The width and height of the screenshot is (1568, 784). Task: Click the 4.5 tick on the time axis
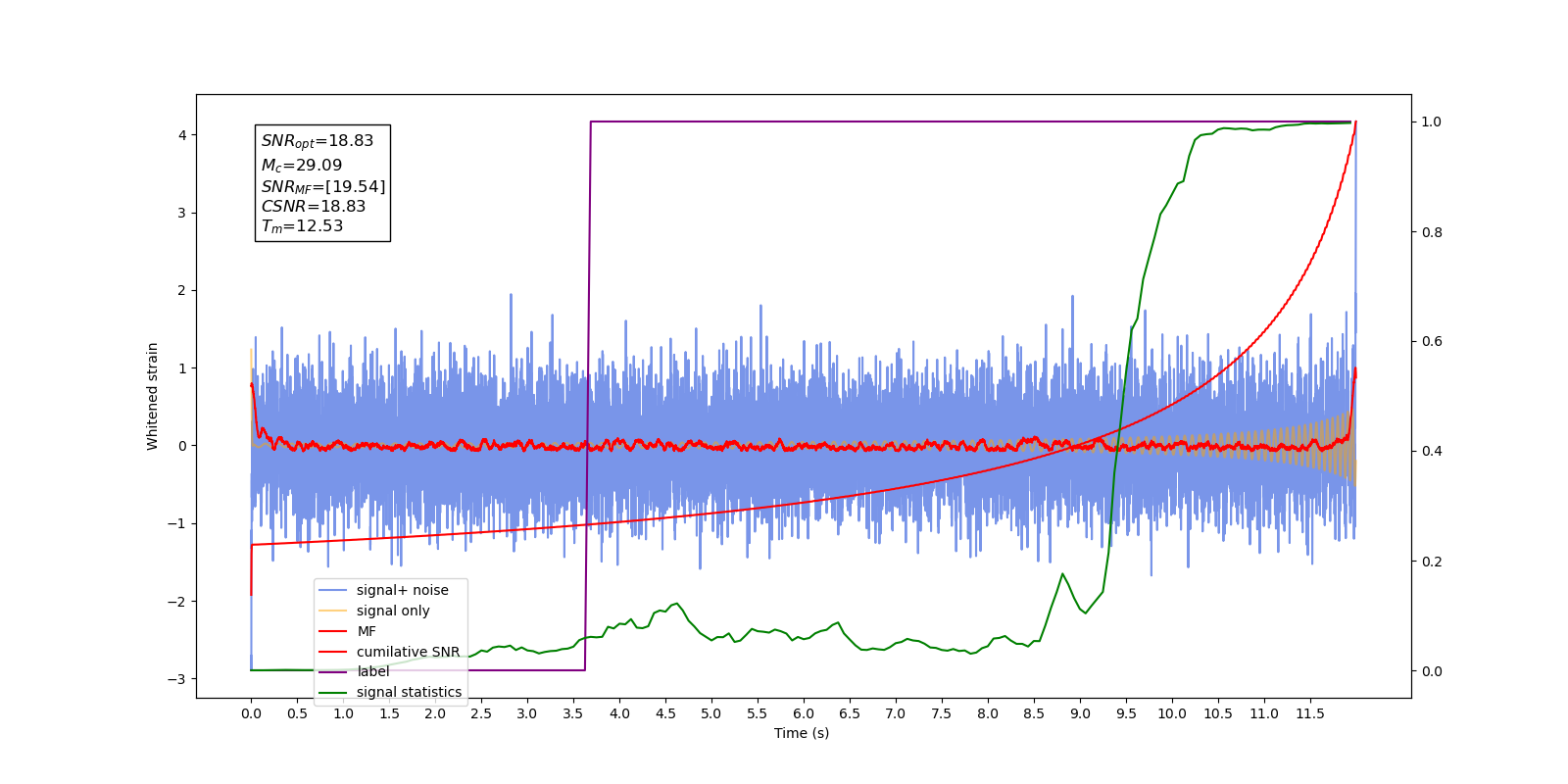[665, 713]
